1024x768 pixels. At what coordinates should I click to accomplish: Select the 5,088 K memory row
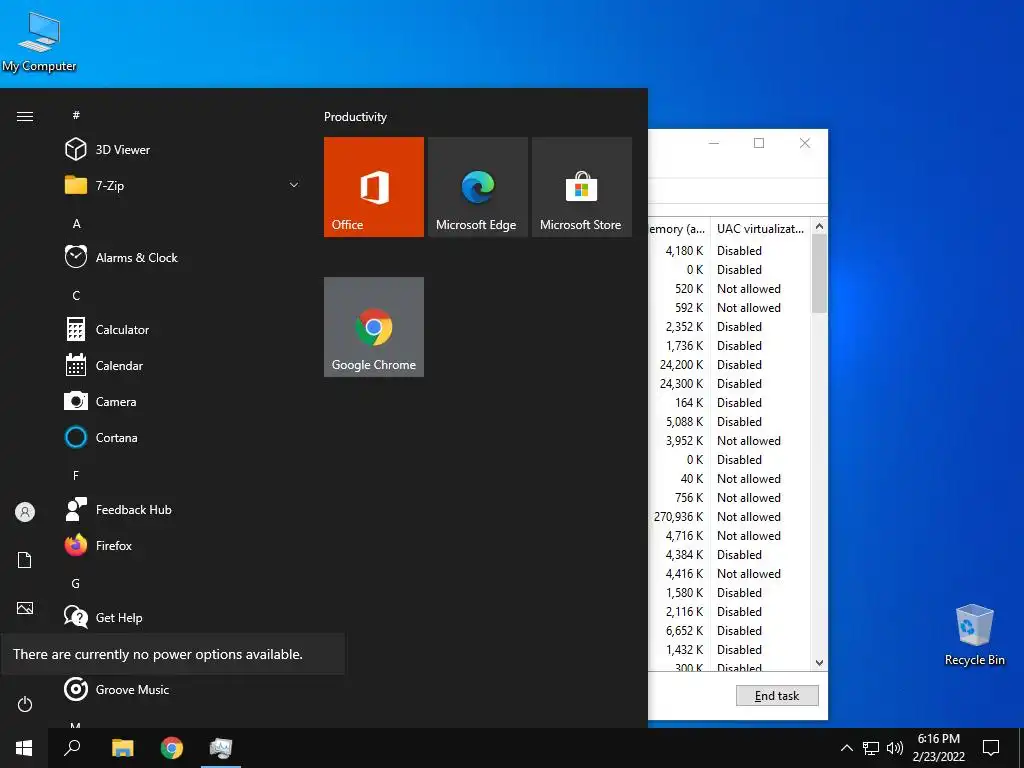coord(684,422)
